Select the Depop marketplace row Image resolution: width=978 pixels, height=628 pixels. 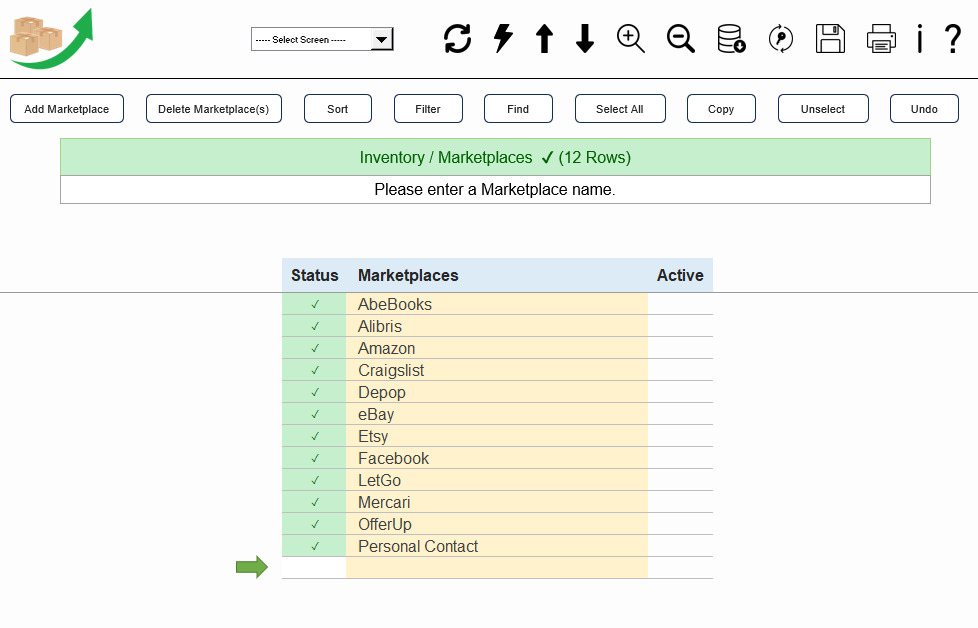click(496, 392)
